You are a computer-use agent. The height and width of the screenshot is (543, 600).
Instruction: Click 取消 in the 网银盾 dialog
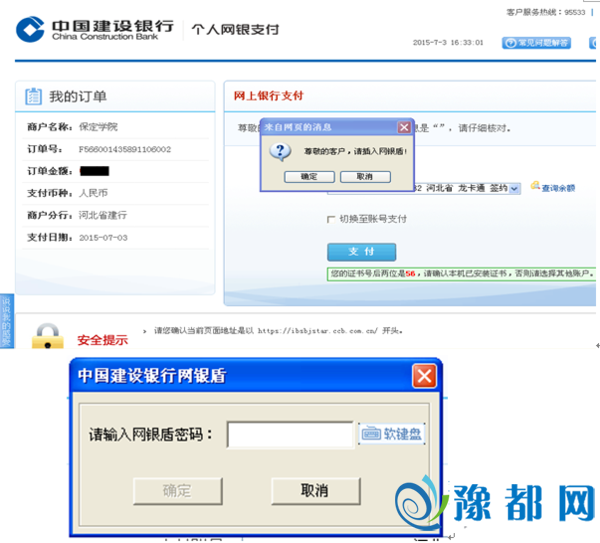click(314, 490)
